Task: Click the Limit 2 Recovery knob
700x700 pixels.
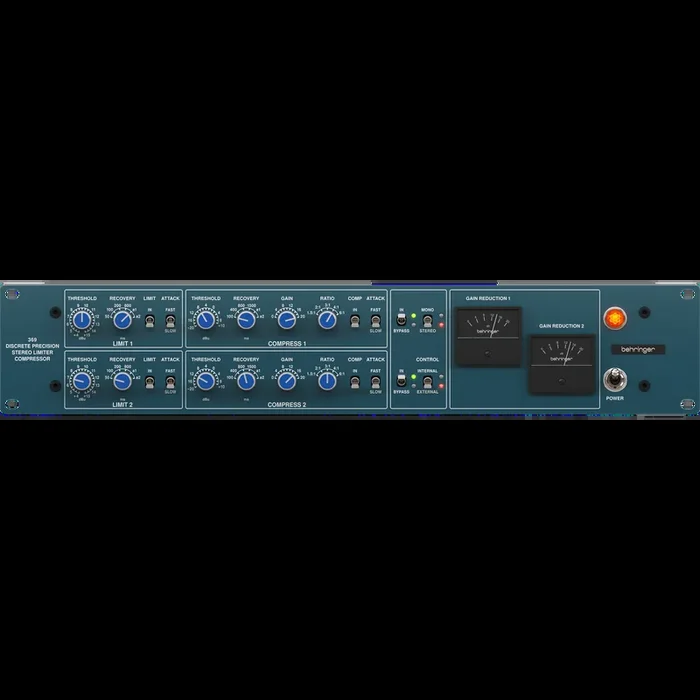Action: [x=122, y=381]
